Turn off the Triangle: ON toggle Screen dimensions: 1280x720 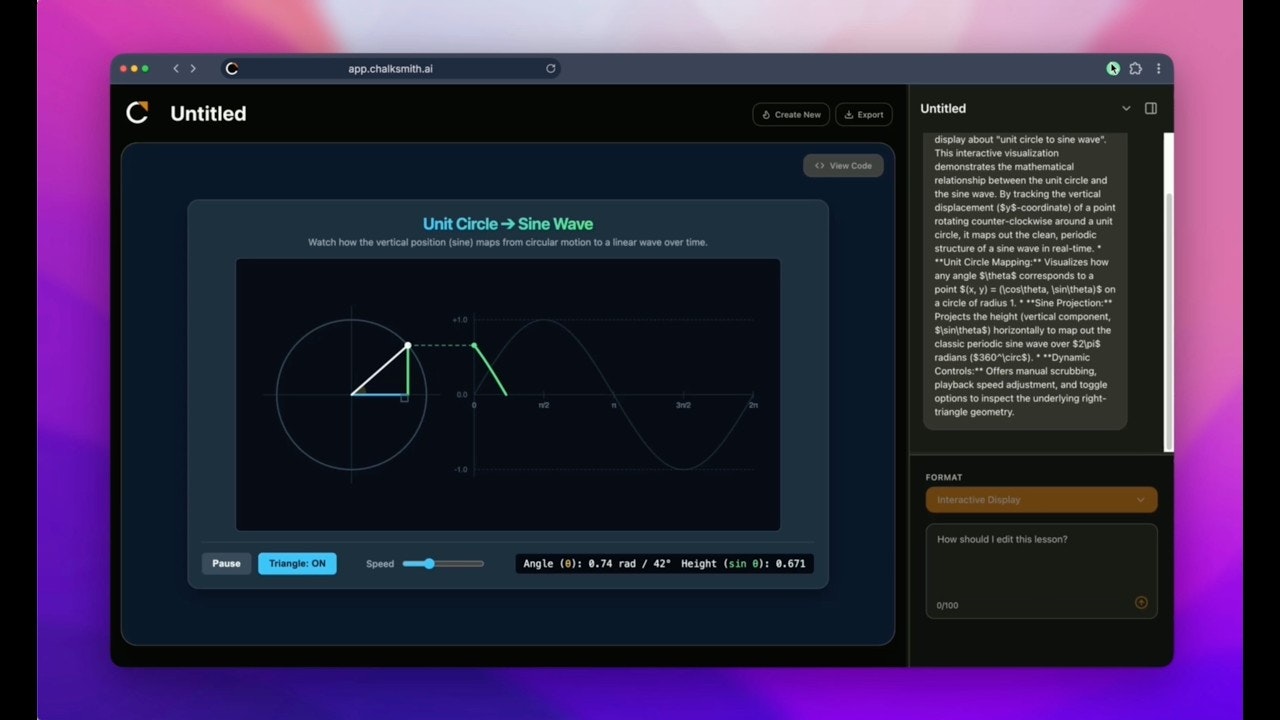pos(297,563)
